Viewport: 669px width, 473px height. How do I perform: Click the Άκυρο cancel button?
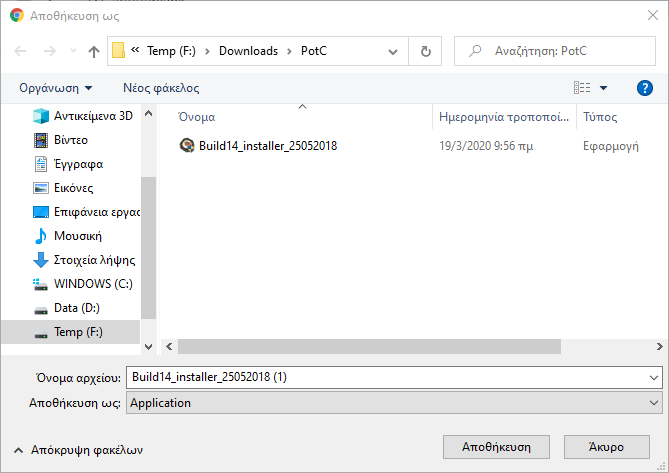click(x=606, y=447)
